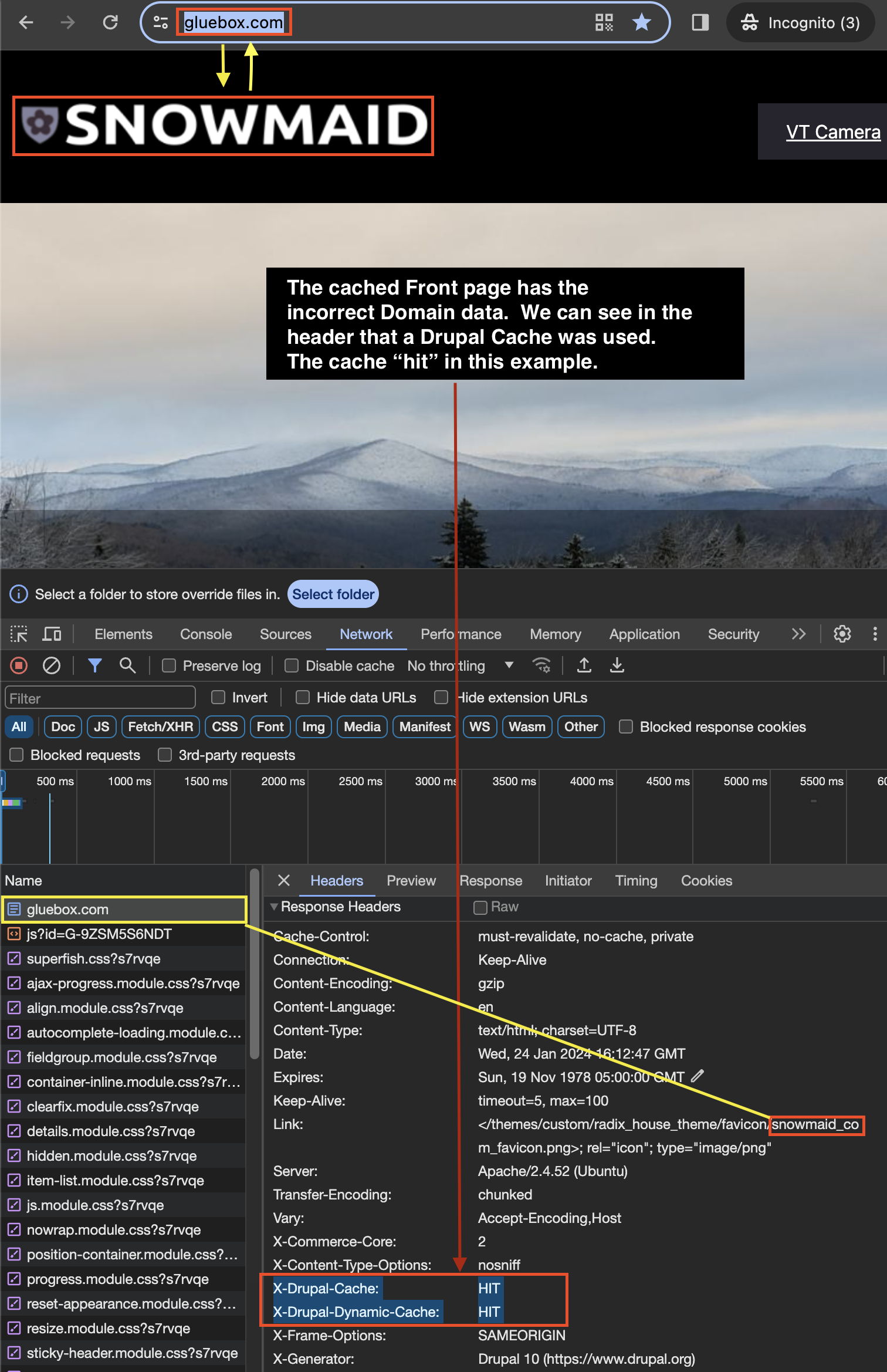Check the Invert checkbox
Screen dimensions: 887x1372
(x=218, y=697)
